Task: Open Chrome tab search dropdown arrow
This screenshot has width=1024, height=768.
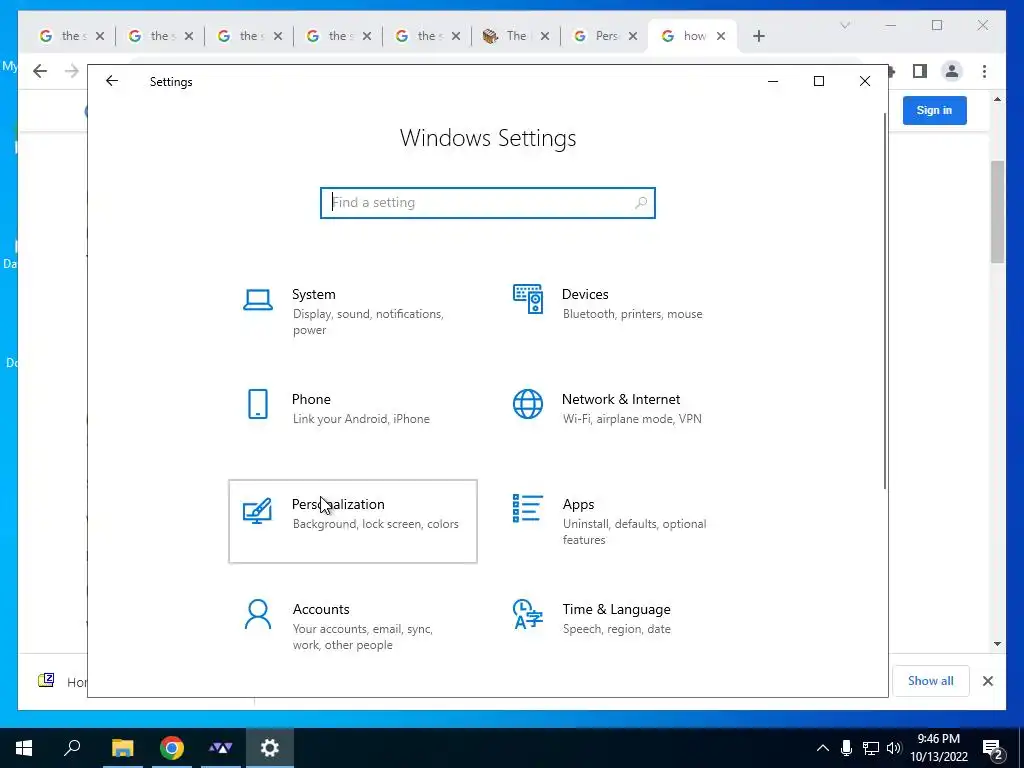Action: coord(845,25)
